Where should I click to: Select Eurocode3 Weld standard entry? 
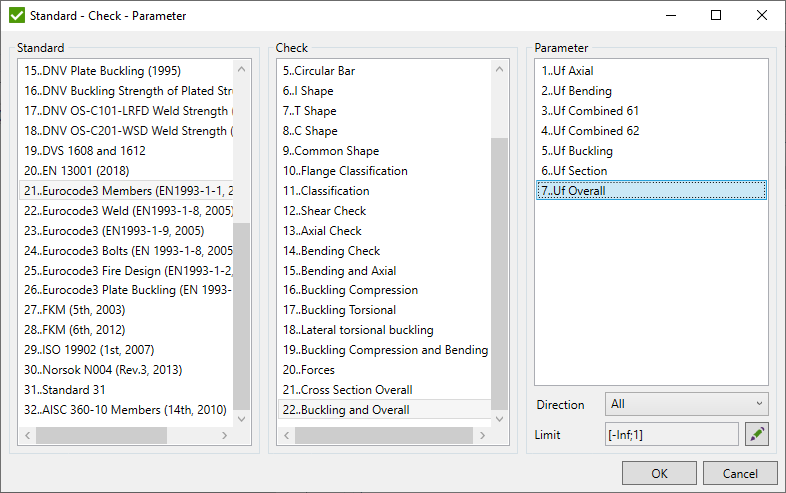[x=127, y=211]
